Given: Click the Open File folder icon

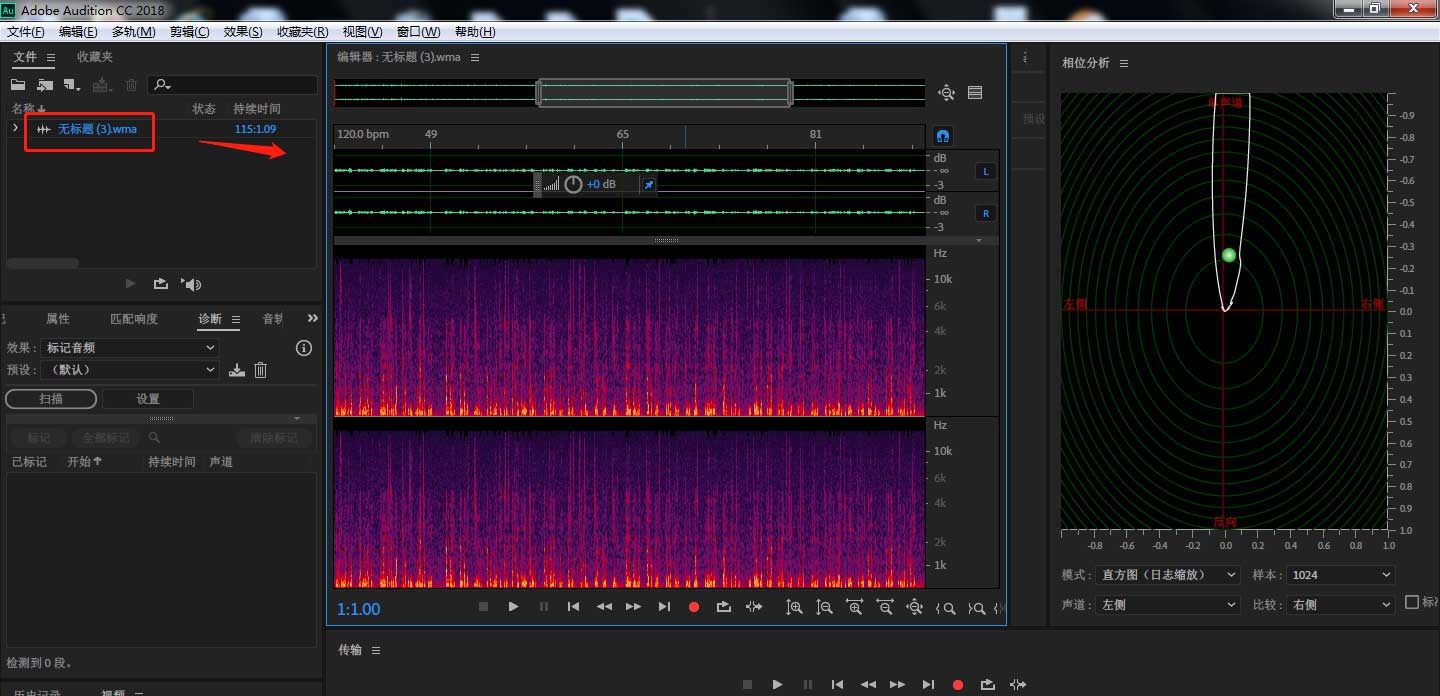Looking at the screenshot, I should (x=18, y=85).
